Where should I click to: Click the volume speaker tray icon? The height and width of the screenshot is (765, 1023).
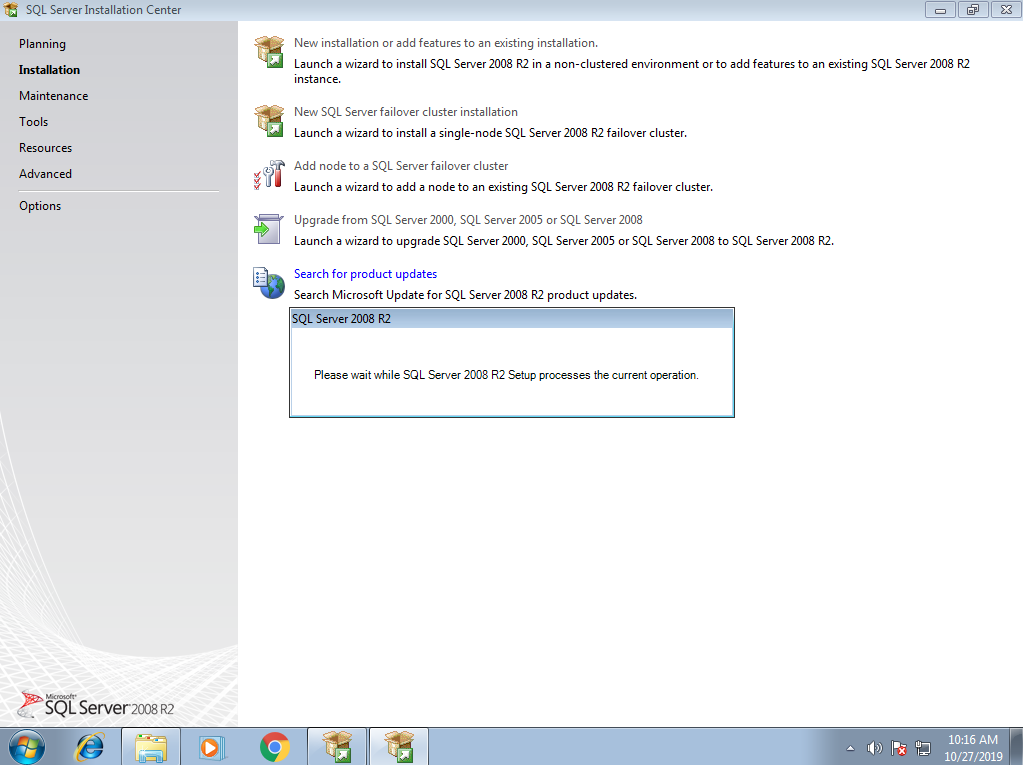(x=874, y=748)
